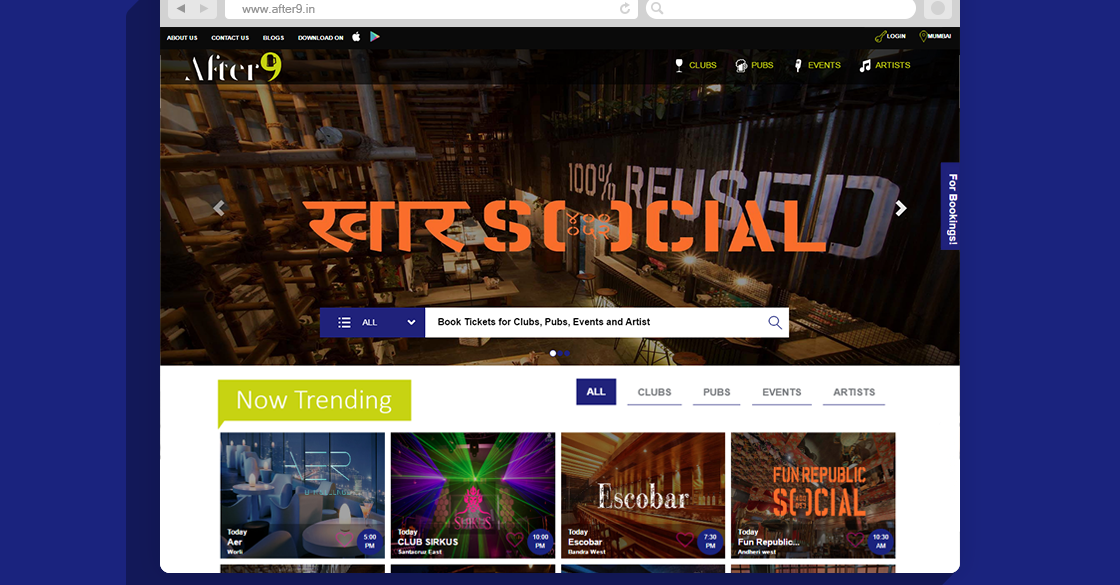Click the Santacruz East location text

tap(420, 552)
